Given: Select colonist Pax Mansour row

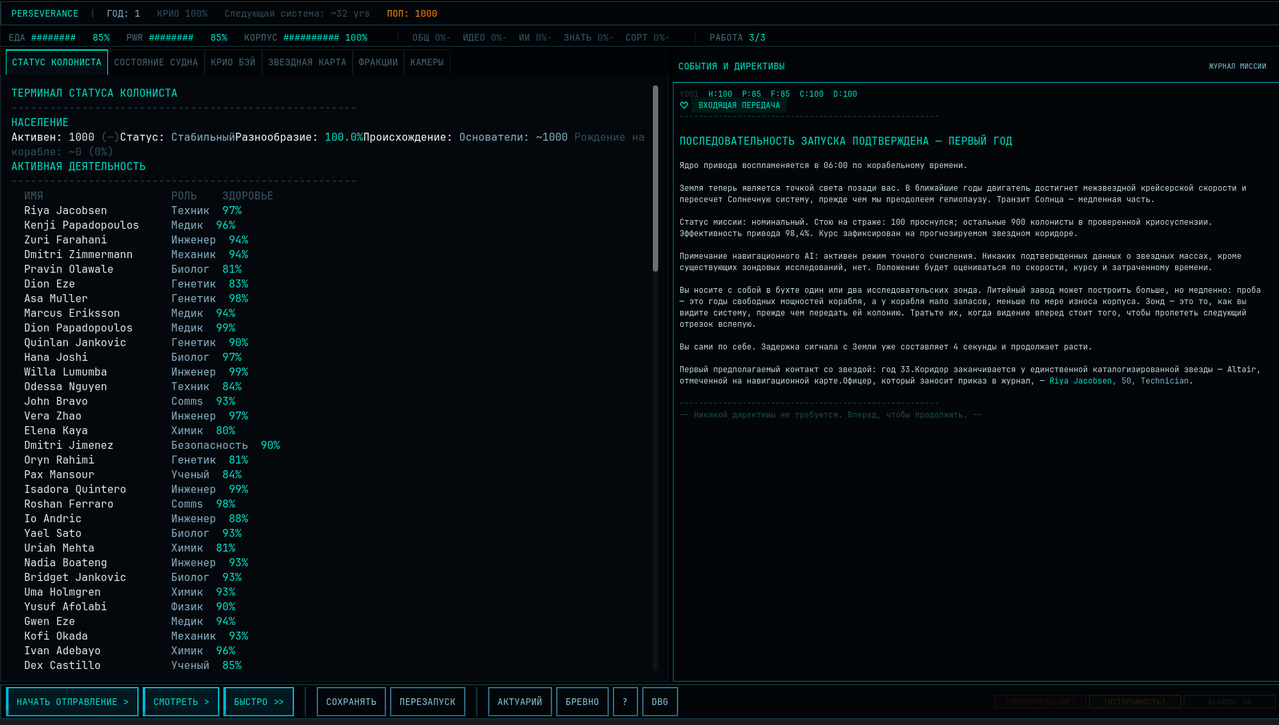Looking at the screenshot, I should [133, 475].
